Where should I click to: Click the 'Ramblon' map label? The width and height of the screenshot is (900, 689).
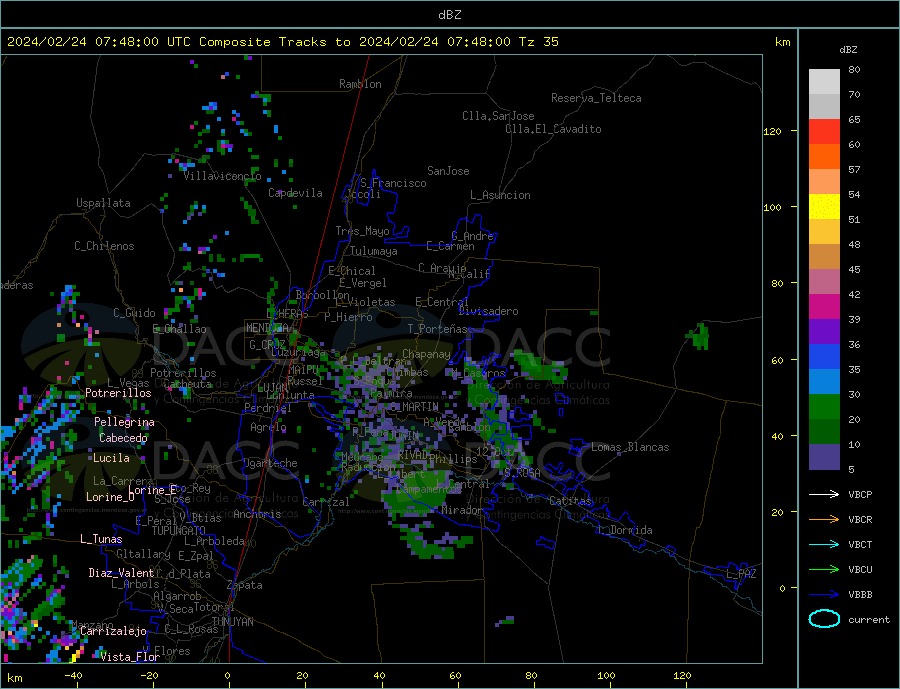pos(360,84)
